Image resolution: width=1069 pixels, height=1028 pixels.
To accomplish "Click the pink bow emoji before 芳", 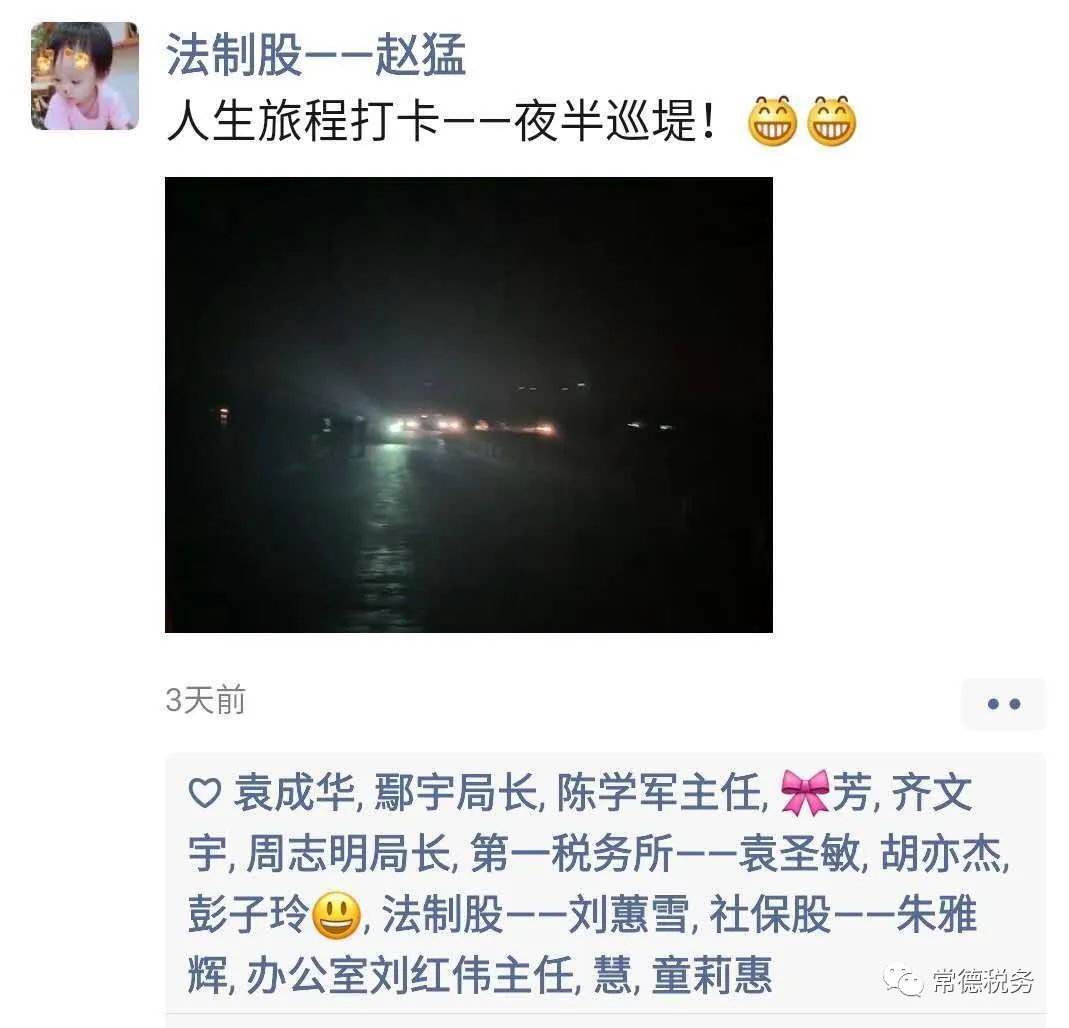I will (805, 792).
